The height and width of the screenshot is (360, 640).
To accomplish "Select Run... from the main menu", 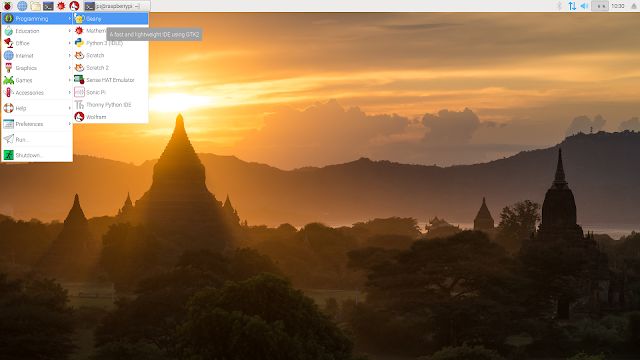I will pos(37,139).
